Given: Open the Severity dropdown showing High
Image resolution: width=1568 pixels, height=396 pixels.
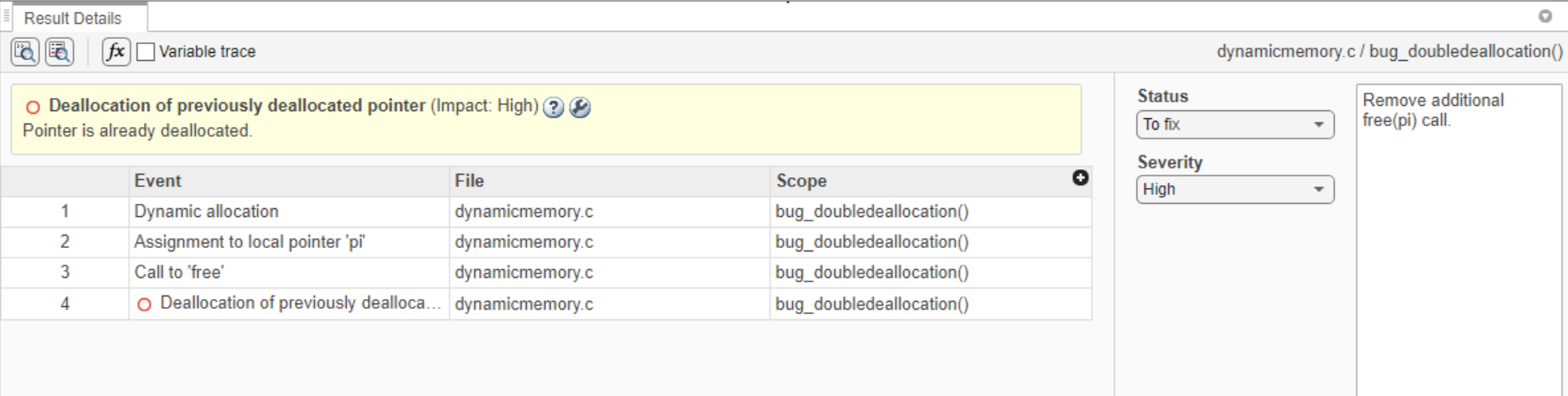Looking at the screenshot, I should pyautogui.click(x=1234, y=190).
